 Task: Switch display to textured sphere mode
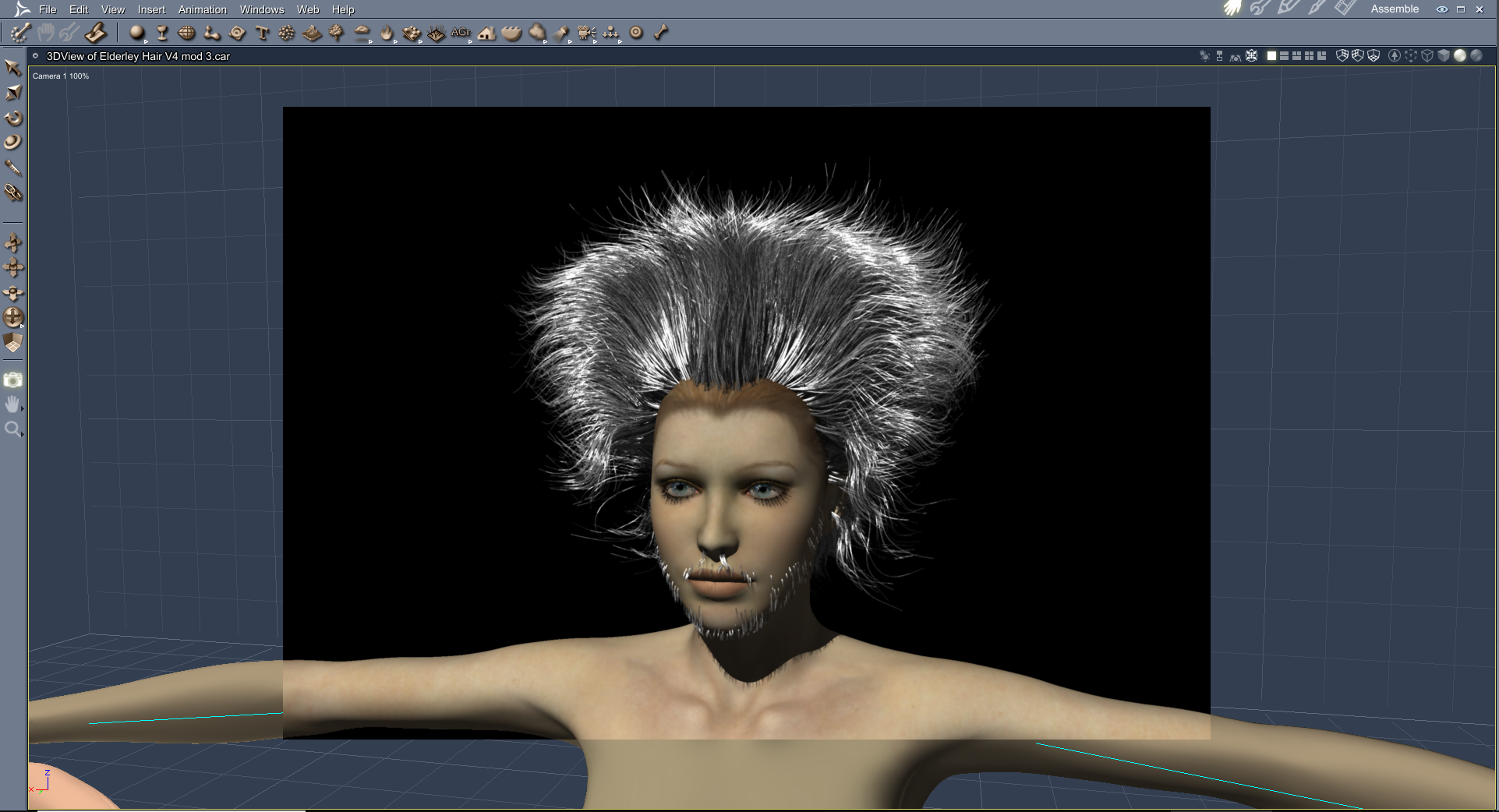tap(1476, 56)
